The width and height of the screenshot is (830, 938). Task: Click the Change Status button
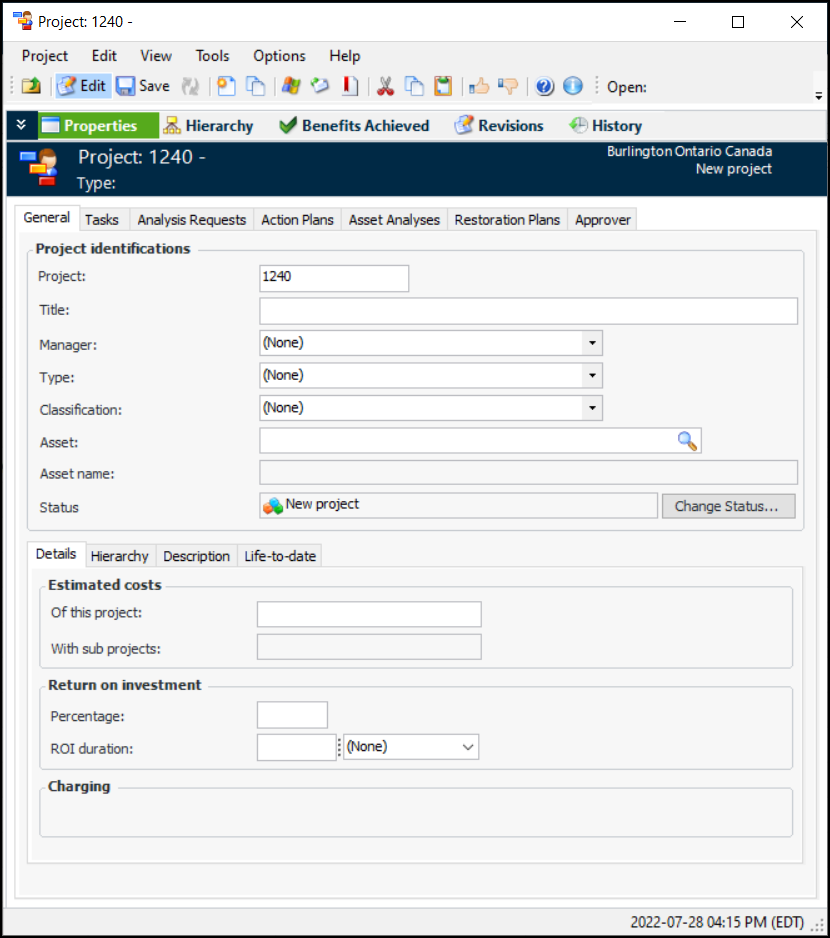coord(727,506)
